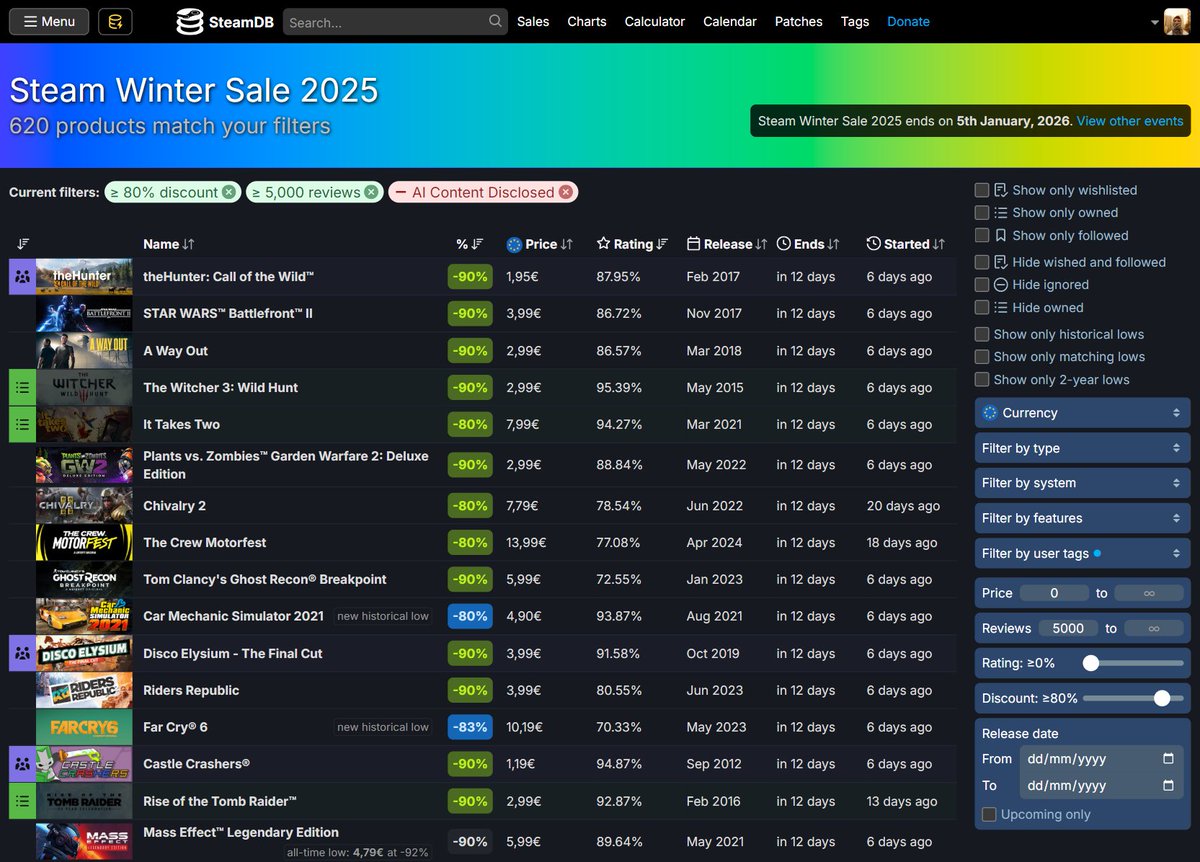The width and height of the screenshot is (1200, 862).
Task: Open the Far Cry 6 thumbnail
Action: coord(84,727)
